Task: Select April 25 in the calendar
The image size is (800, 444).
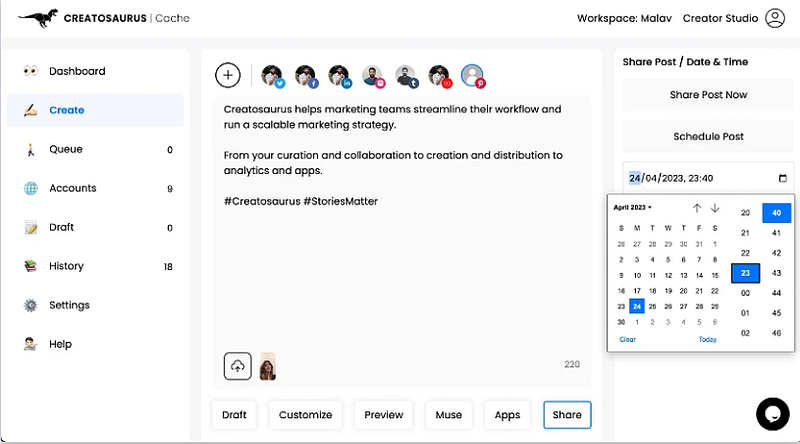Action: coord(652,307)
